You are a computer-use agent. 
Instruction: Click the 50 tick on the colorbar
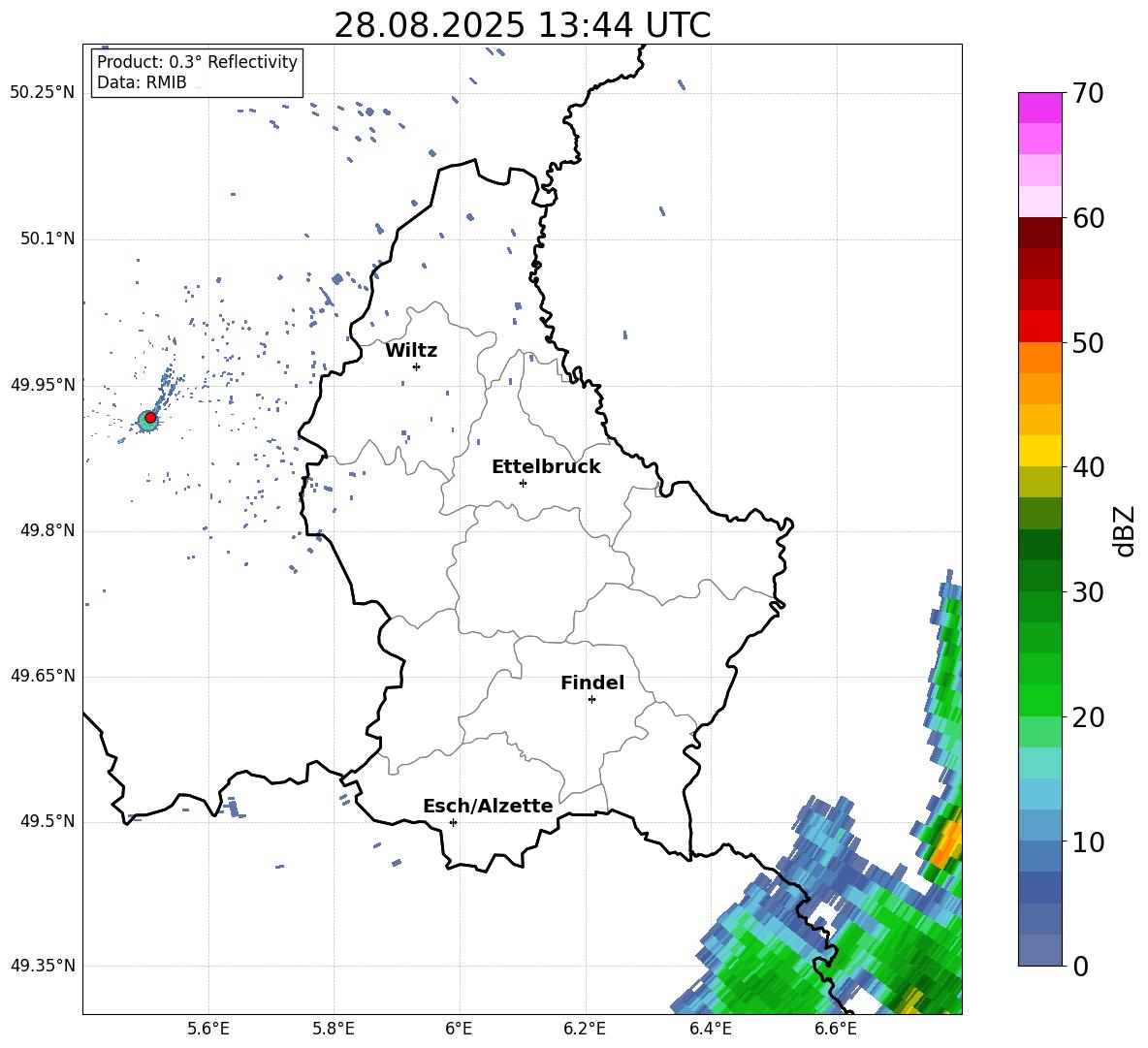[1088, 343]
